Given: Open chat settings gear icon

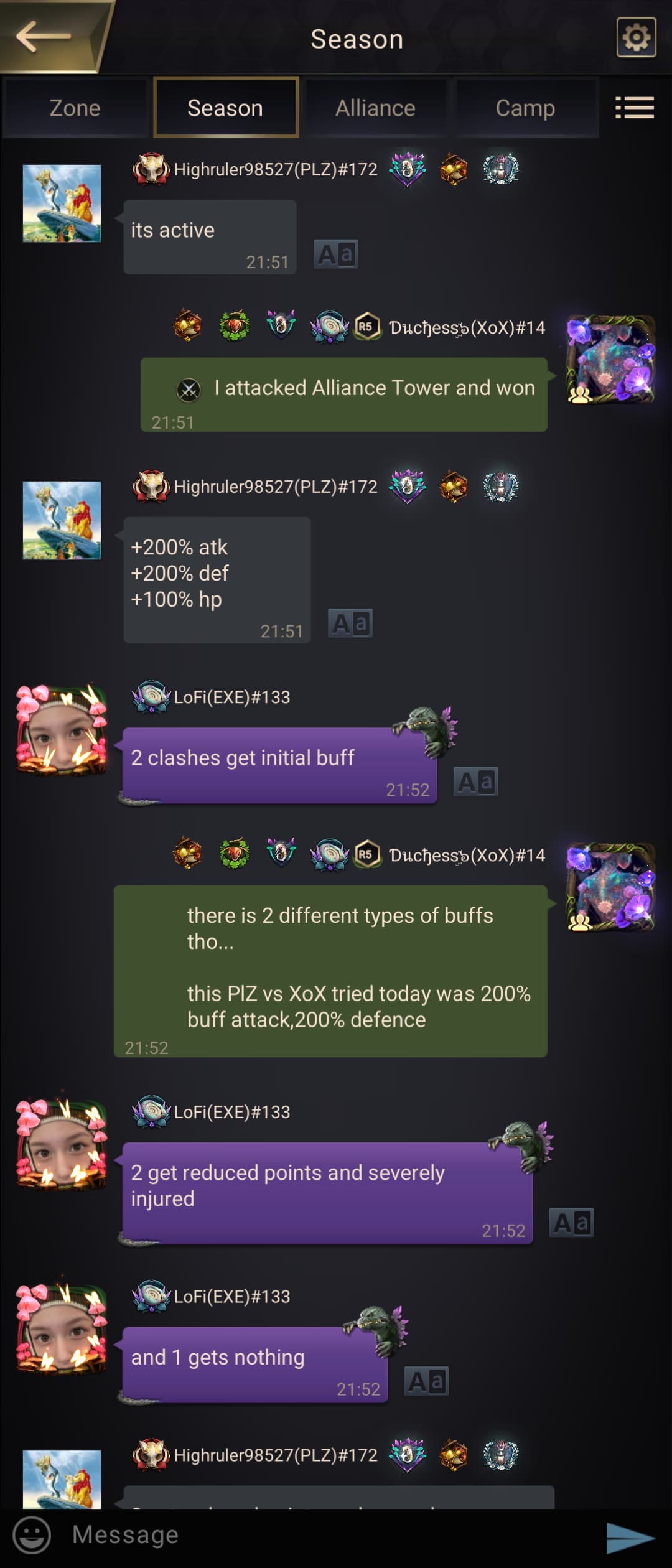Looking at the screenshot, I should click(636, 37).
